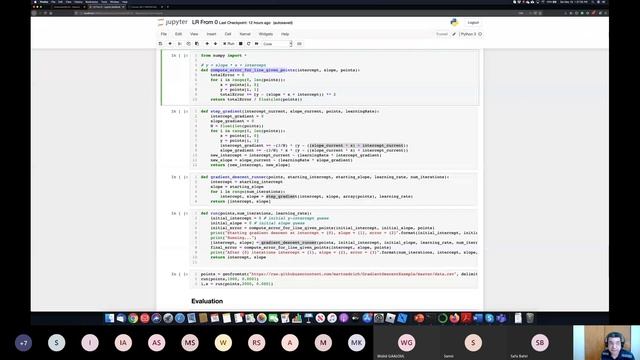Viewport: 640px width, 360px height.
Task: Select participant avatar RS
Action: pyautogui.click(x=256, y=343)
